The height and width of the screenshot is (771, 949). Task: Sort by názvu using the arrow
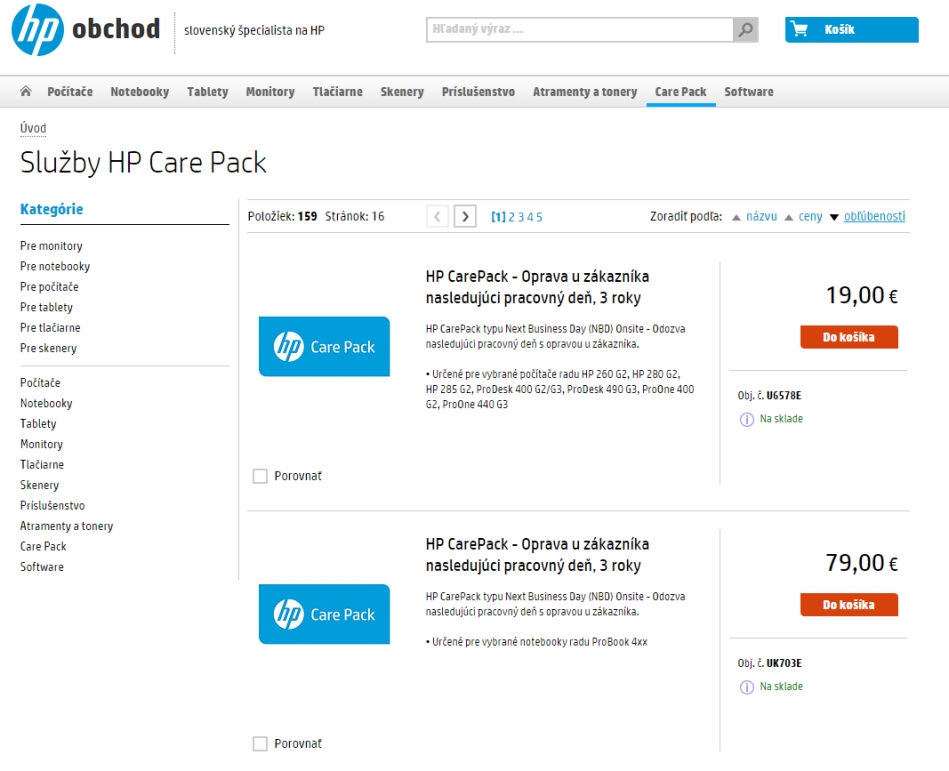pyautogui.click(x=736, y=217)
